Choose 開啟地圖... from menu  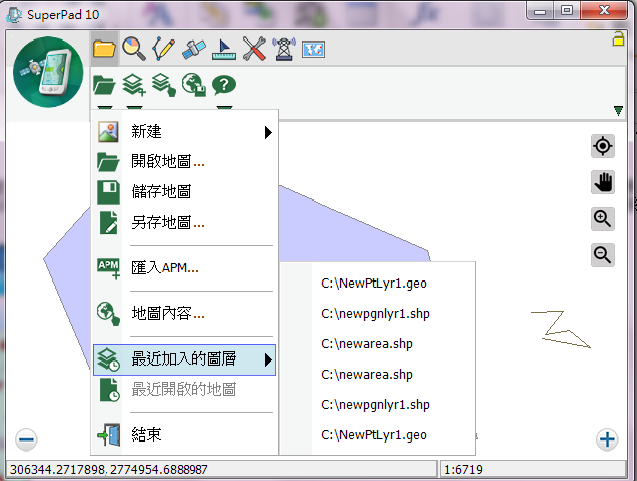tap(184, 162)
